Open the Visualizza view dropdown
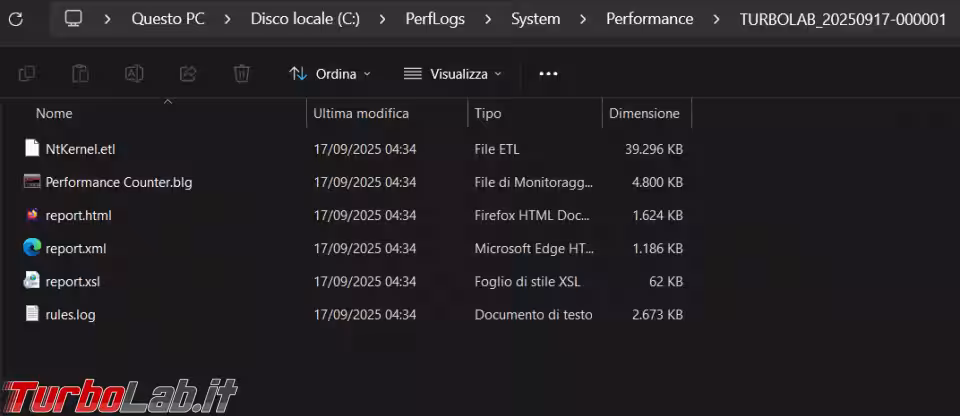 [x=452, y=73]
